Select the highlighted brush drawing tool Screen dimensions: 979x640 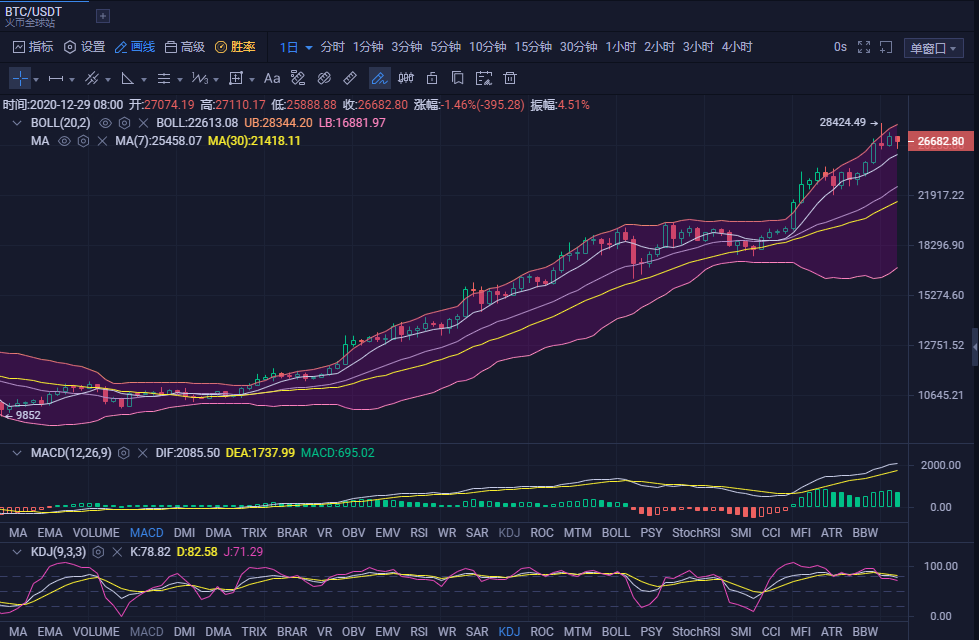pyautogui.click(x=379, y=78)
